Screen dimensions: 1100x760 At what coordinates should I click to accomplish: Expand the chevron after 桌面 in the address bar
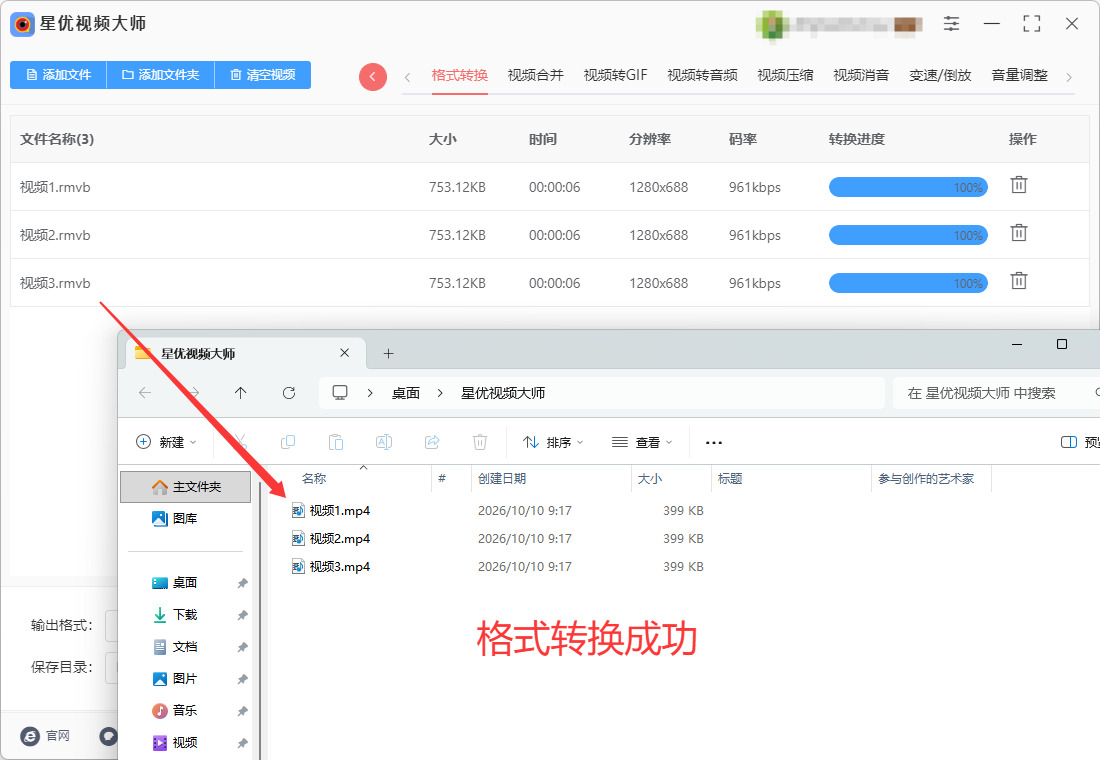tap(440, 393)
